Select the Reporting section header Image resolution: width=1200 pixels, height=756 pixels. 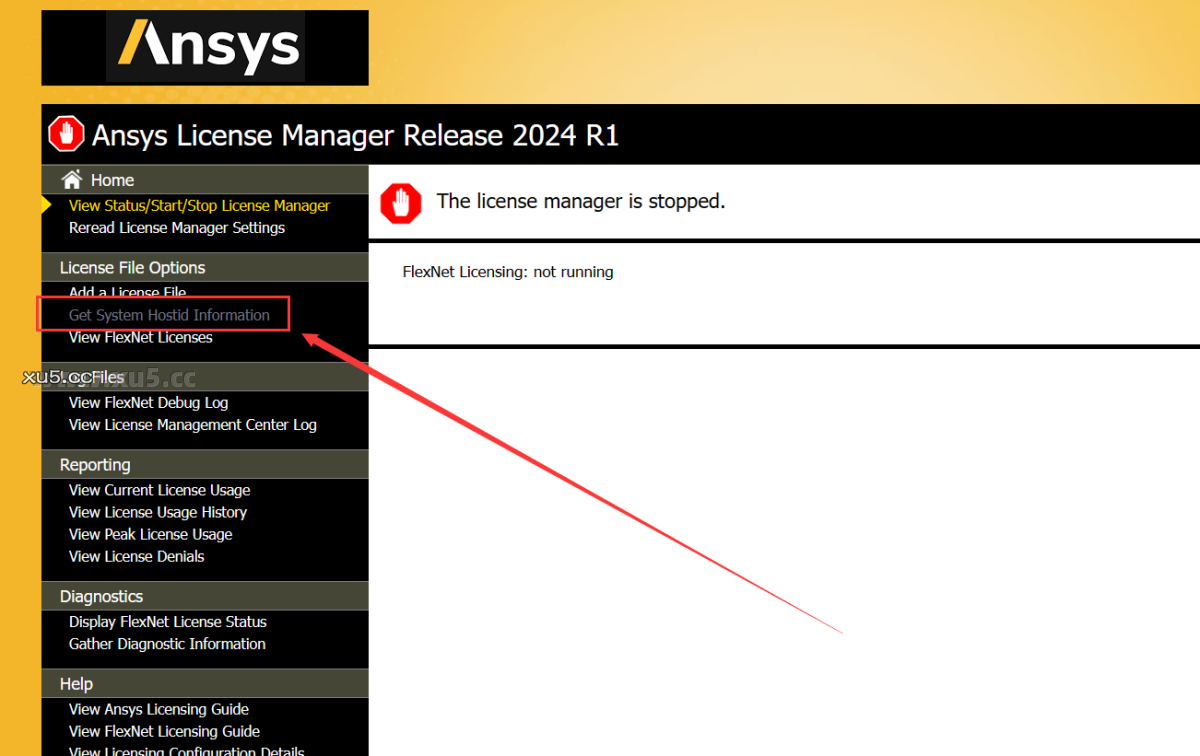coord(95,464)
